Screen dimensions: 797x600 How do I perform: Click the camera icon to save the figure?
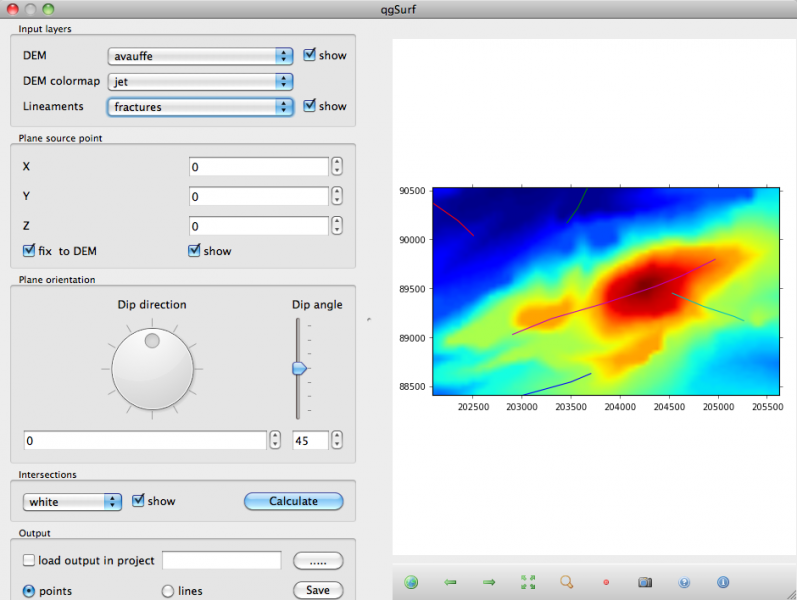coord(645,582)
